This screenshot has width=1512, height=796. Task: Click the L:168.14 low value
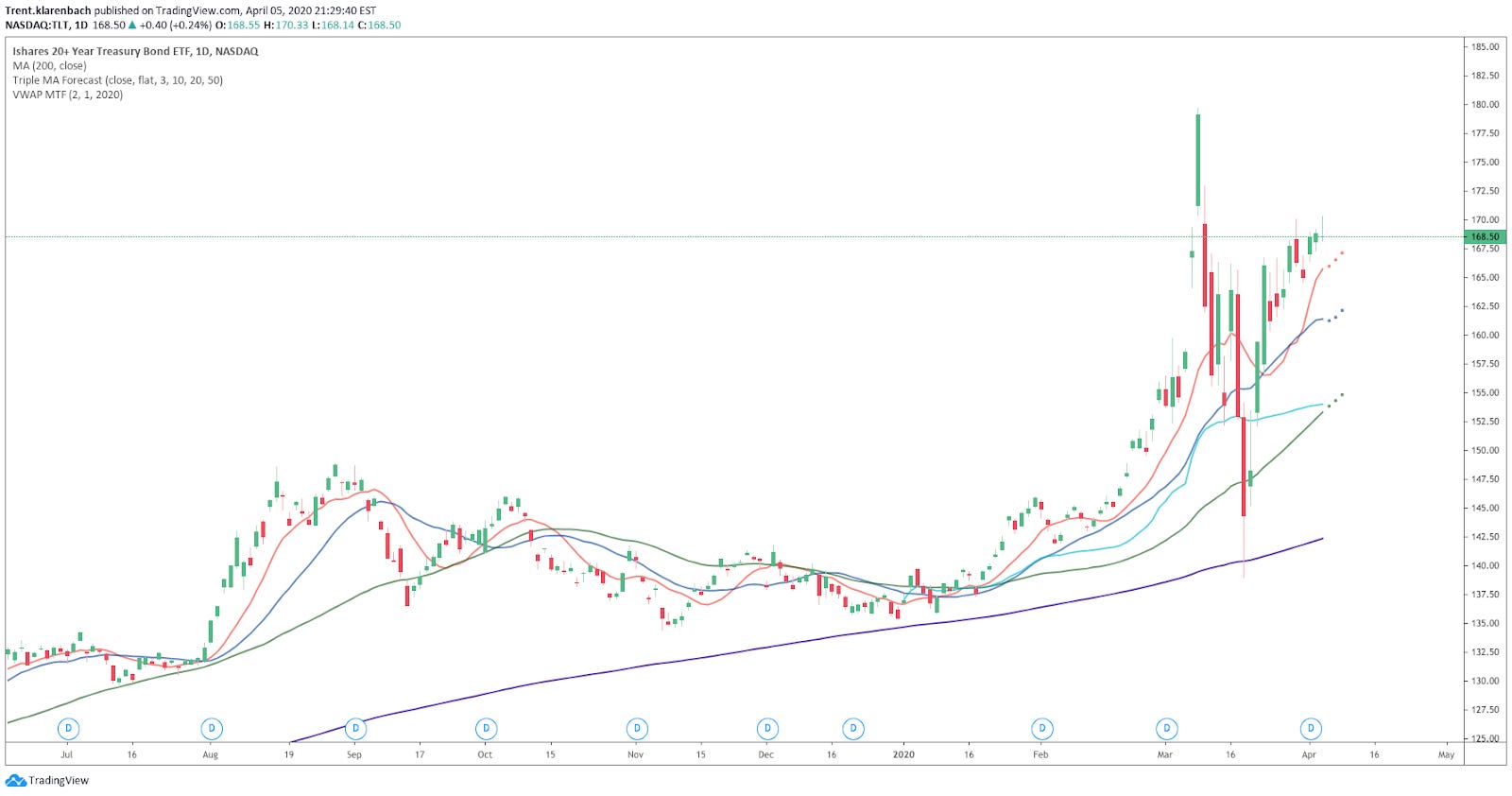pos(334,26)
